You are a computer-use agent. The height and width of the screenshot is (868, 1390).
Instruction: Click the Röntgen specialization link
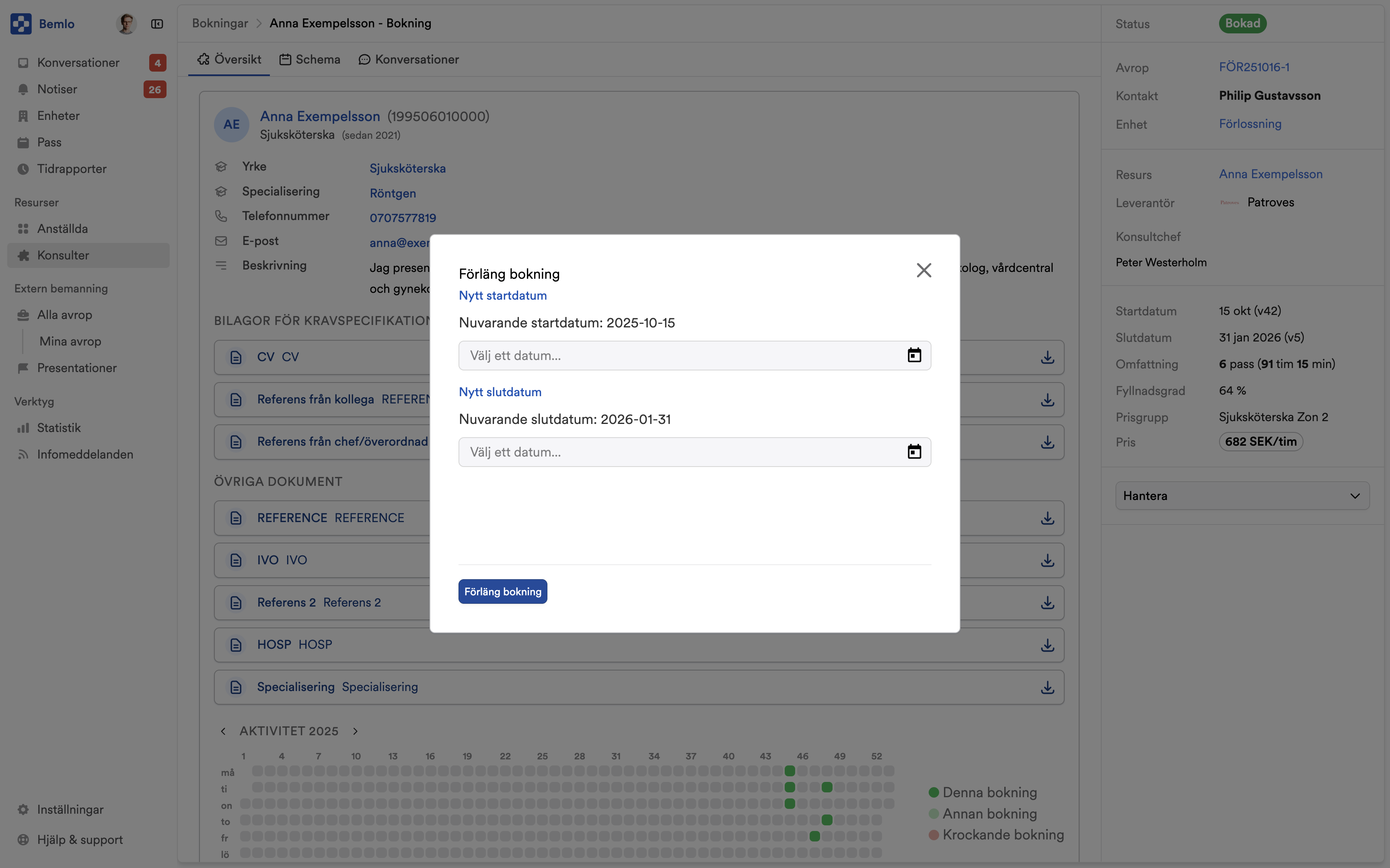tap(393, 193)
